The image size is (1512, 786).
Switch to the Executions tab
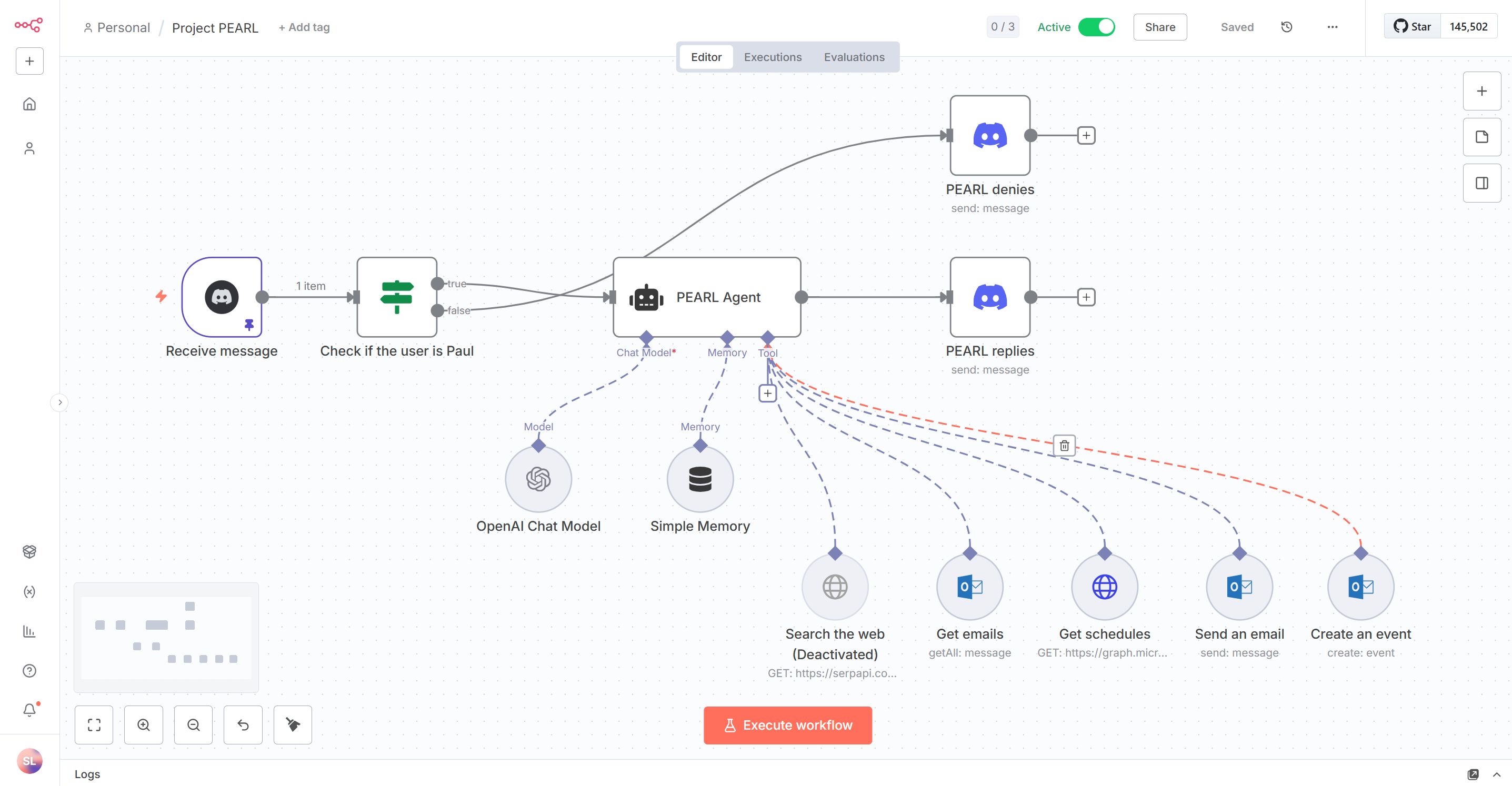click(773, 57)
